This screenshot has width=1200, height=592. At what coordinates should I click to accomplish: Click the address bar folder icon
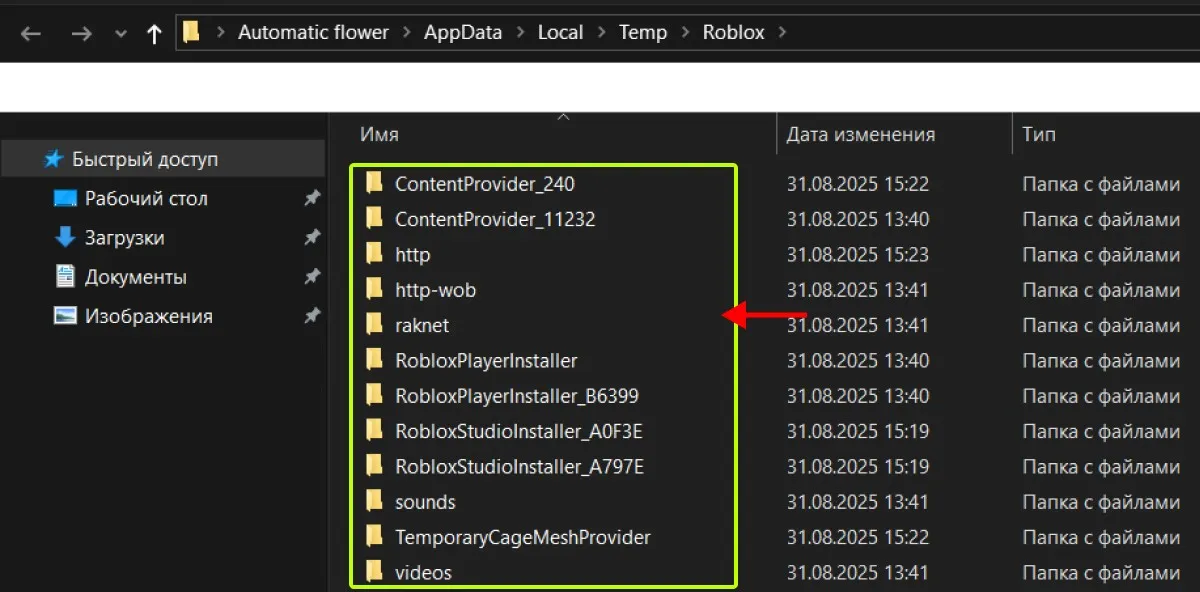tap(191, 32)
